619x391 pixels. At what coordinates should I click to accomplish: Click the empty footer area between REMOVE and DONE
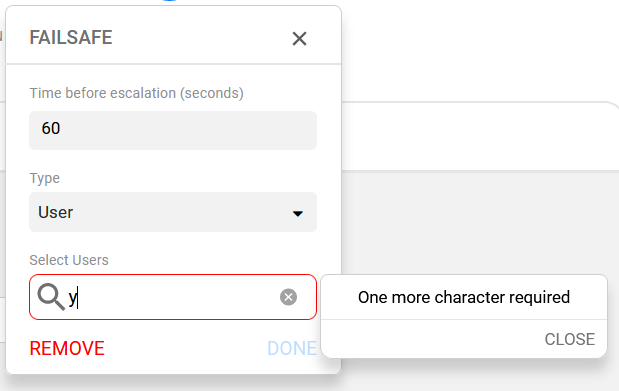coord(186,348)
